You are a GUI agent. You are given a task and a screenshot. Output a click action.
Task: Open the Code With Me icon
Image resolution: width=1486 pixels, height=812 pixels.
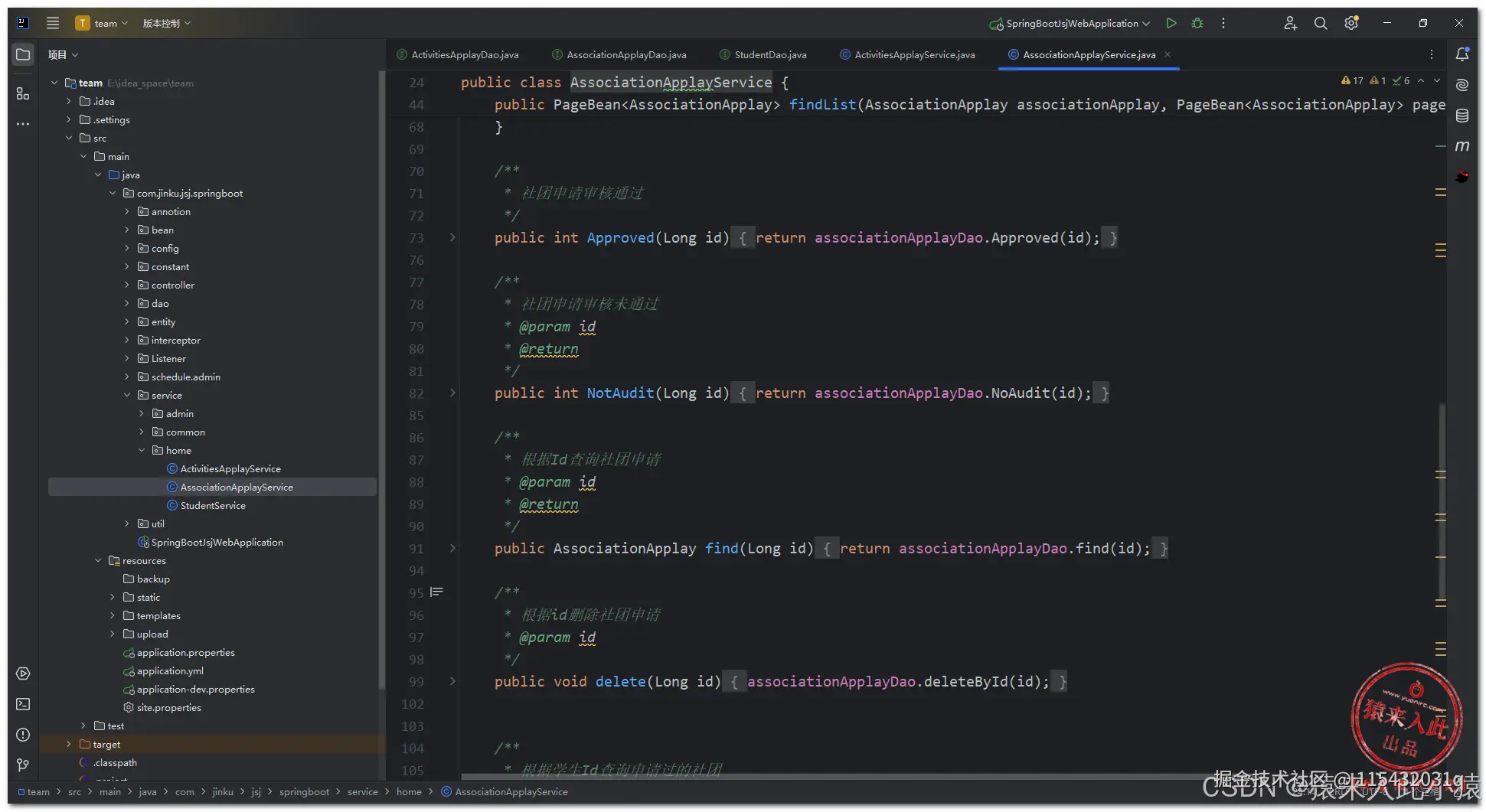1290,23
